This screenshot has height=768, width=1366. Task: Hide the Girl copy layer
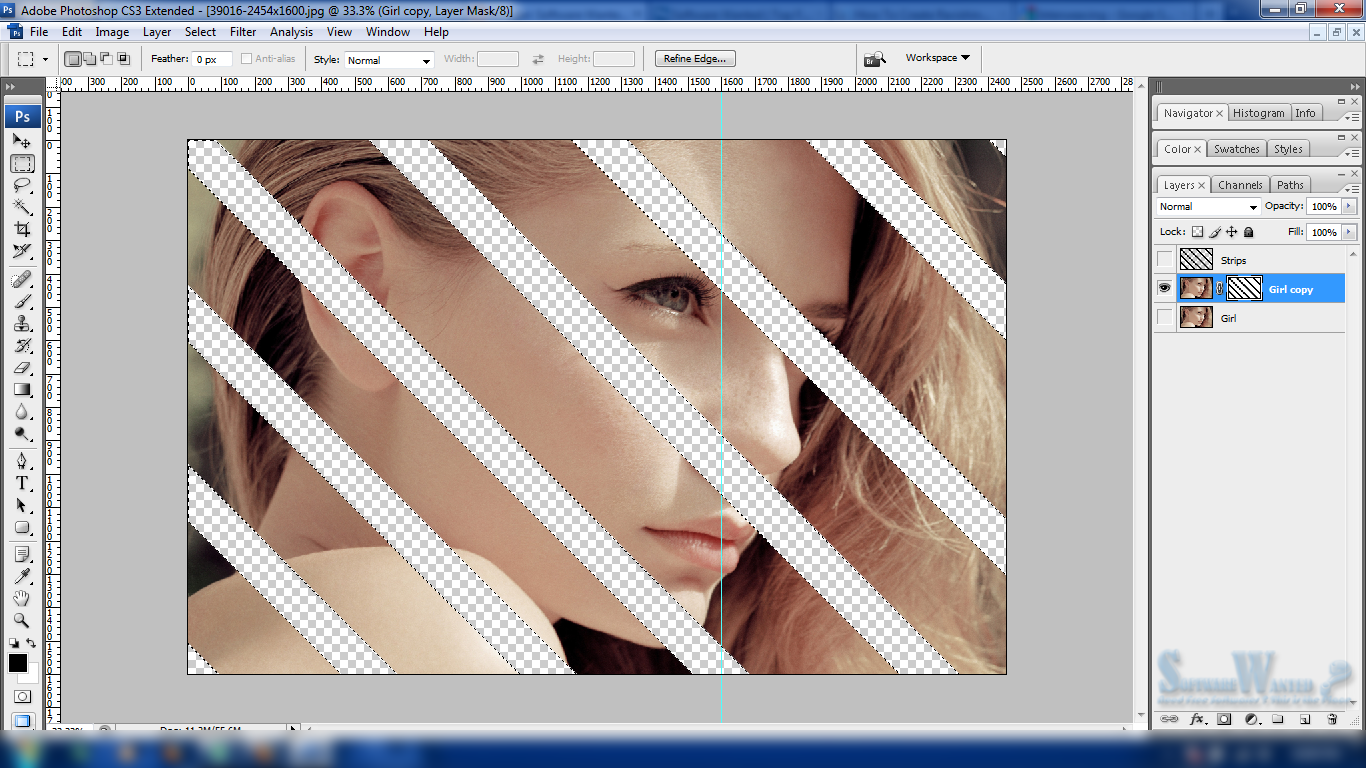click(1164, 289)
